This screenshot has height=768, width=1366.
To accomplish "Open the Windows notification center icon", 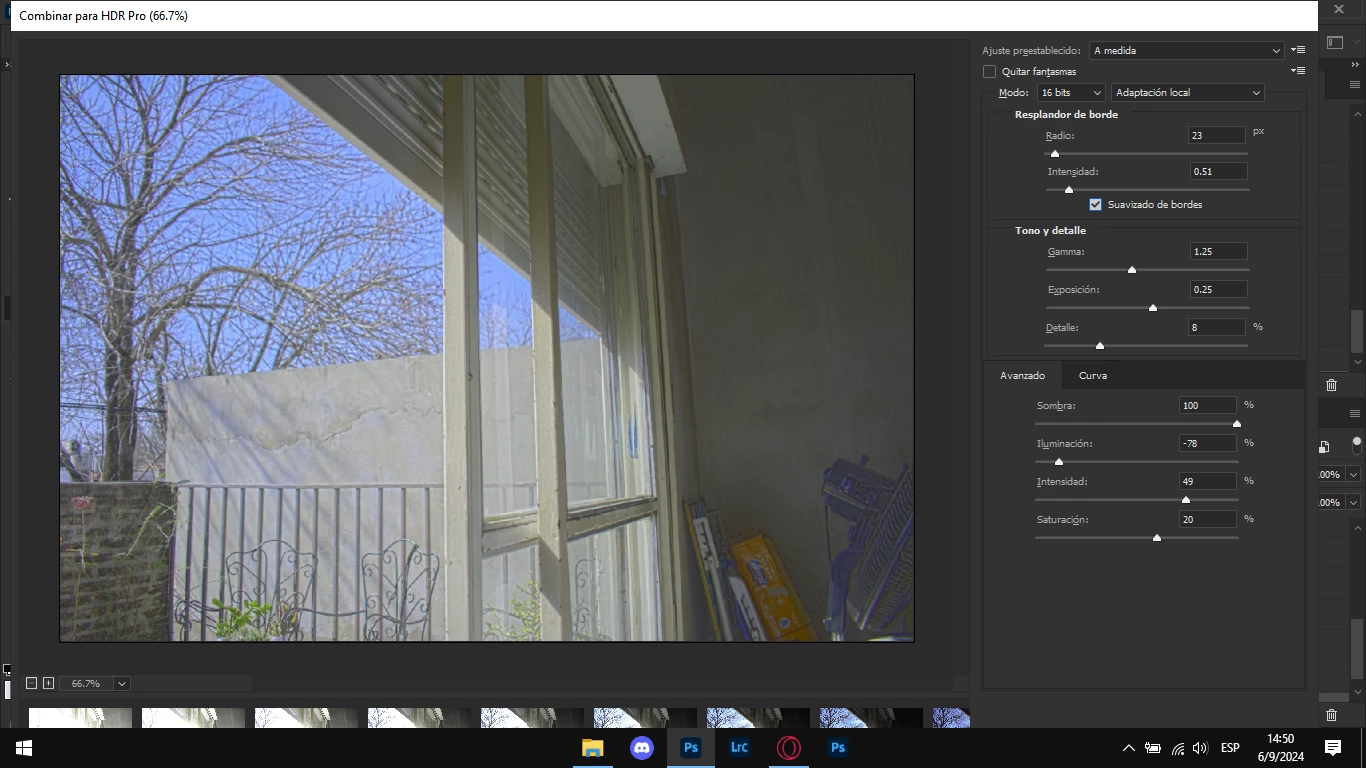I will click(1332, 748).
